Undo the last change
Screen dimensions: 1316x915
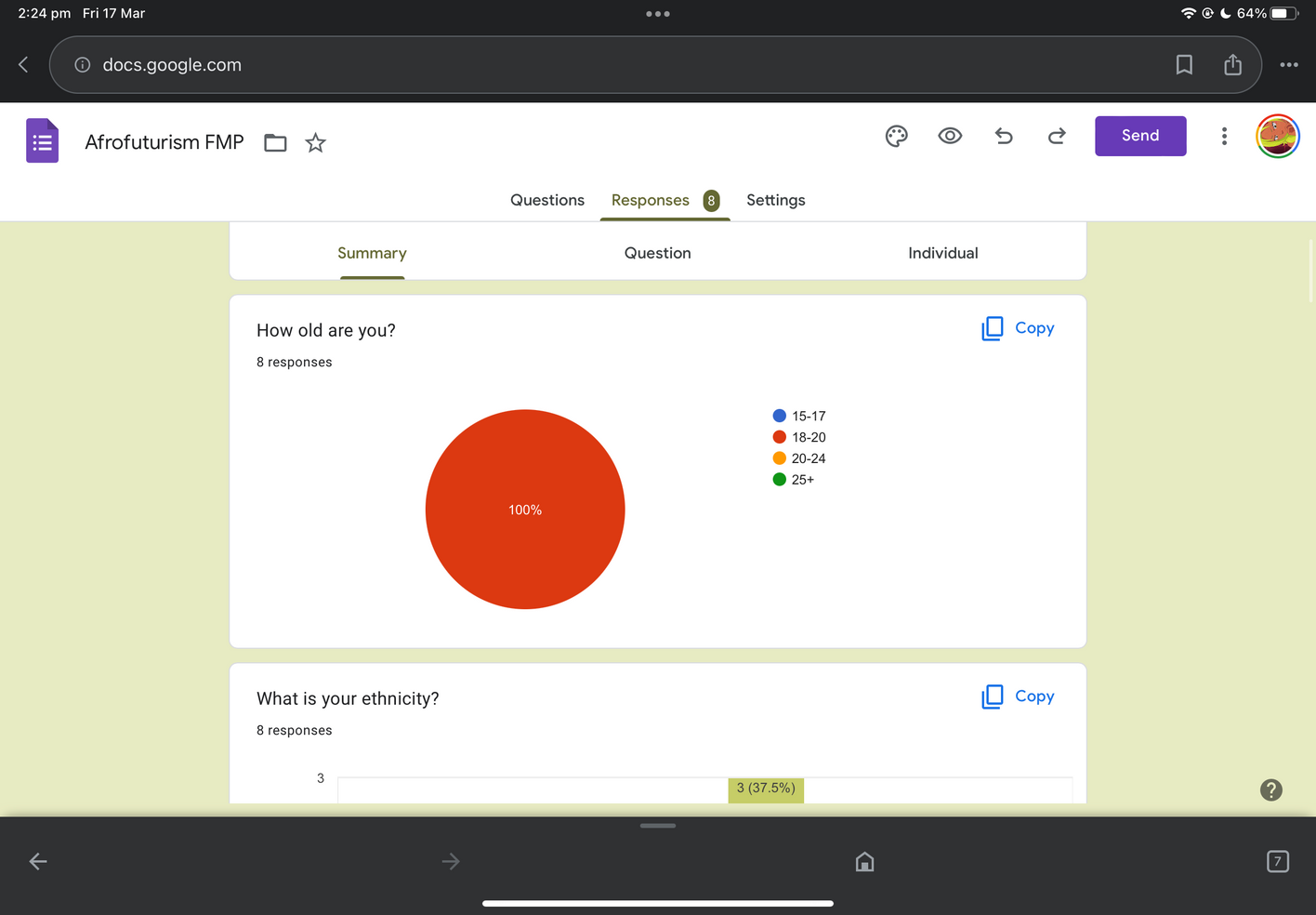[1004, 137]
